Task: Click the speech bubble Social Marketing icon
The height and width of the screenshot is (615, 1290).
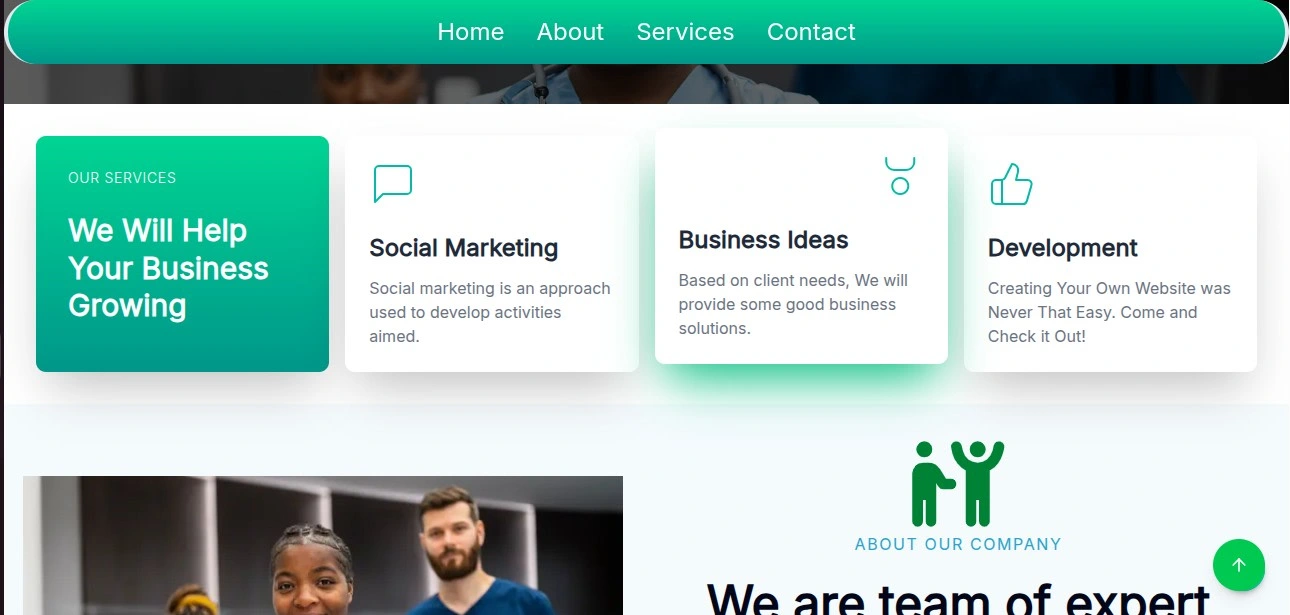Action: [392, 184]
